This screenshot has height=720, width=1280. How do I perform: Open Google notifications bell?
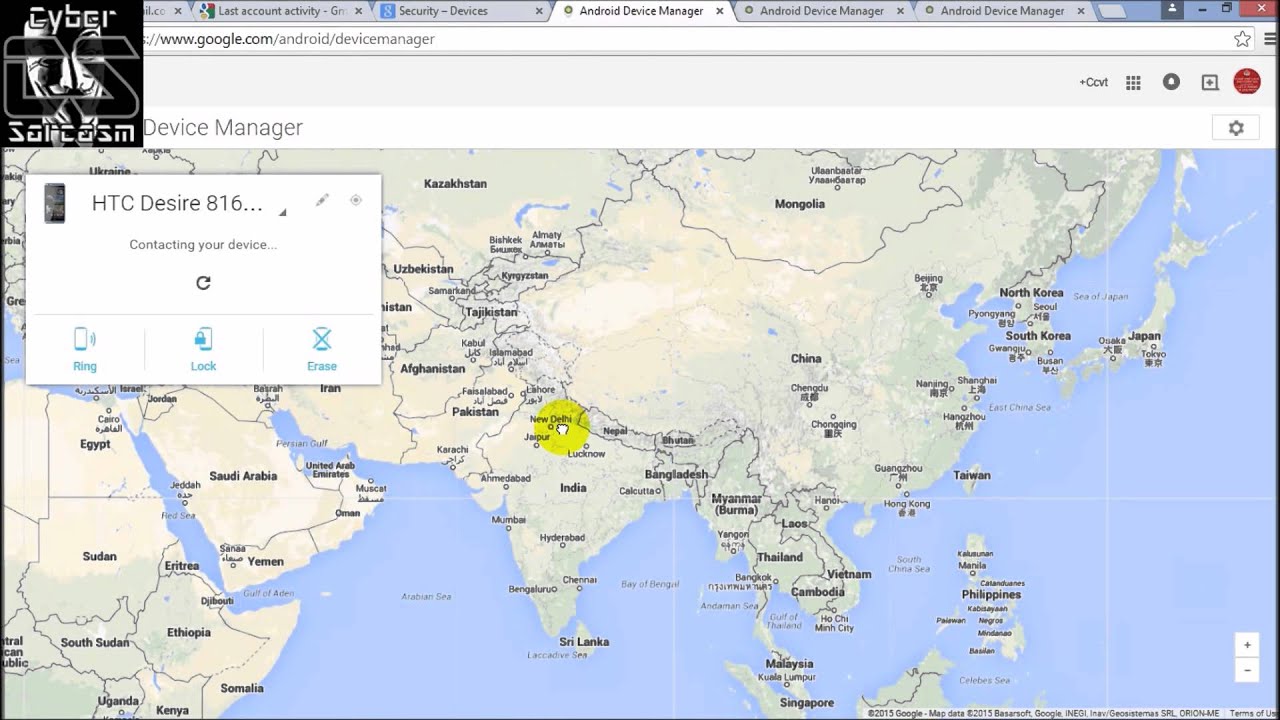[x=1171, y=82]
